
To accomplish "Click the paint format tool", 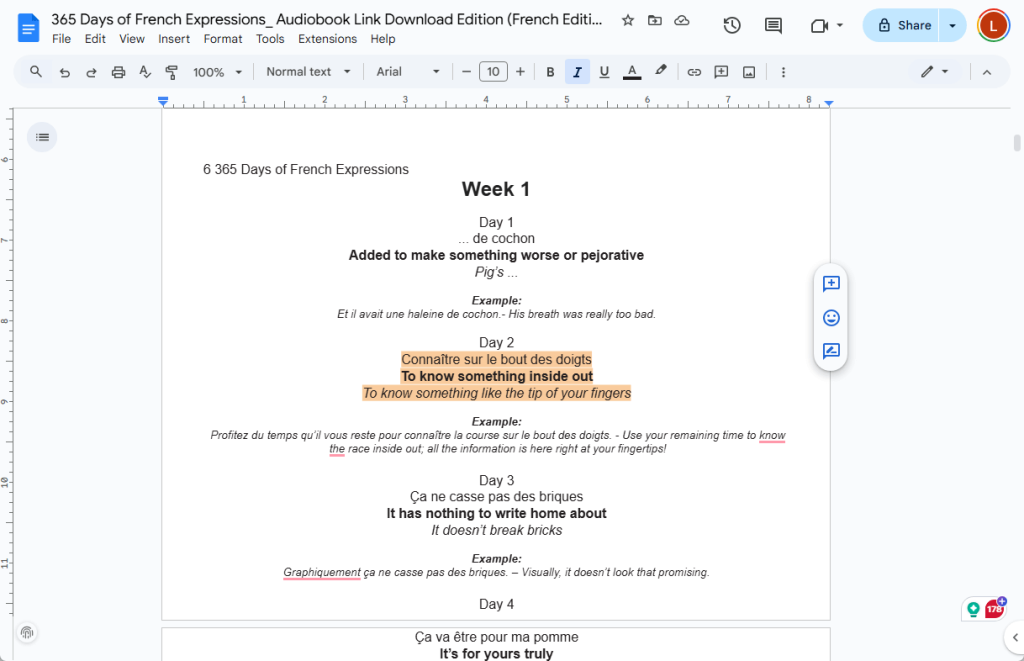I will 170,71.
